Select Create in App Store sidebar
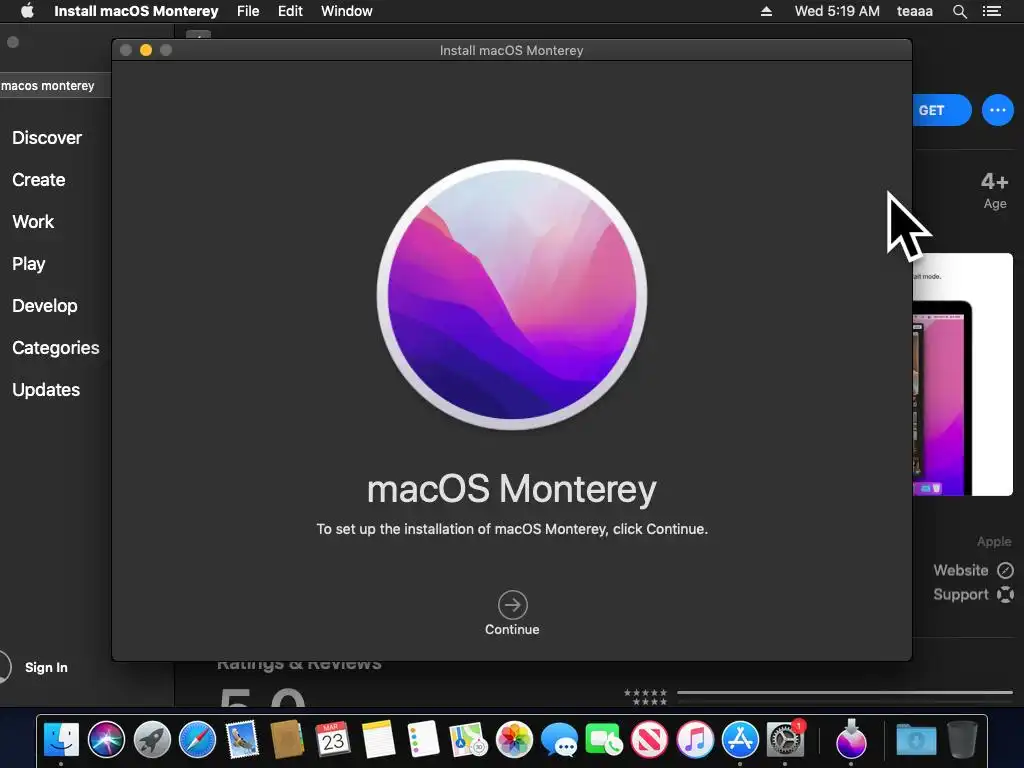This screenshot has height=768, width=1024. (x=39, y=180)
